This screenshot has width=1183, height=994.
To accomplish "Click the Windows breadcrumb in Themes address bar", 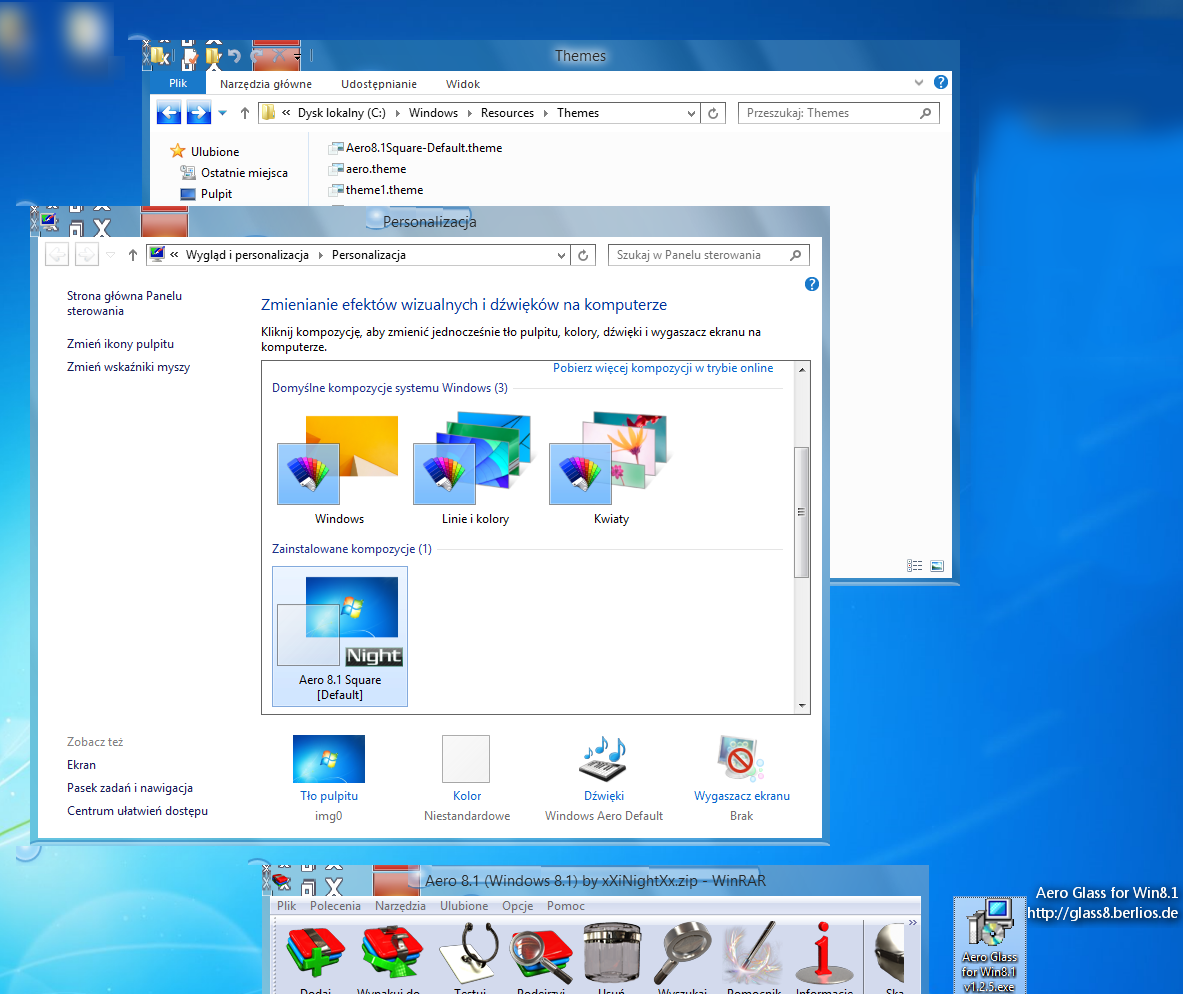I will pyautogui.click(x=433, y=113).
